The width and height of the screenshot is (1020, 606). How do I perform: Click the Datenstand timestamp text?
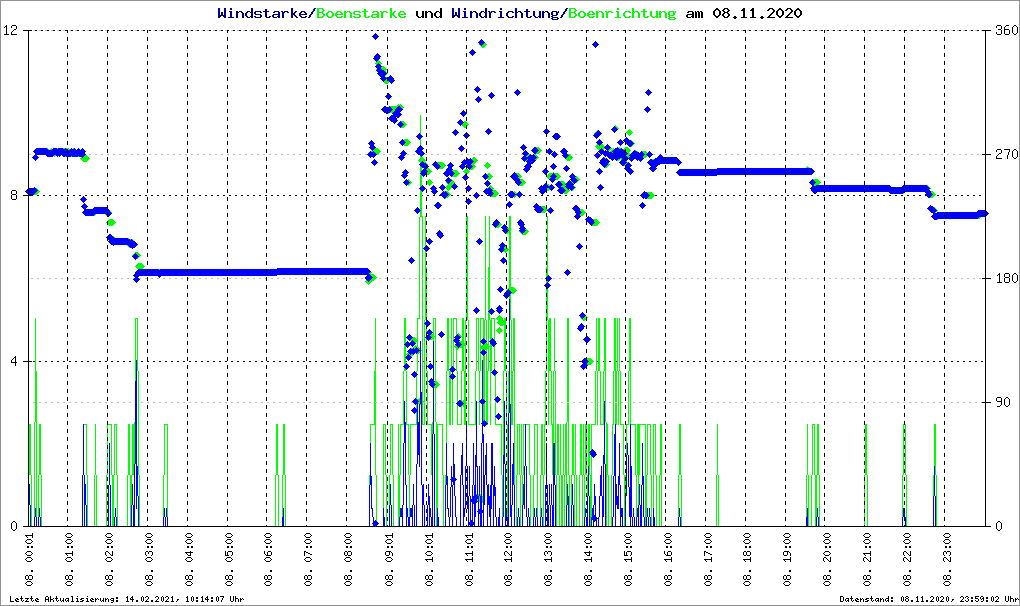(x=929, y=599)
